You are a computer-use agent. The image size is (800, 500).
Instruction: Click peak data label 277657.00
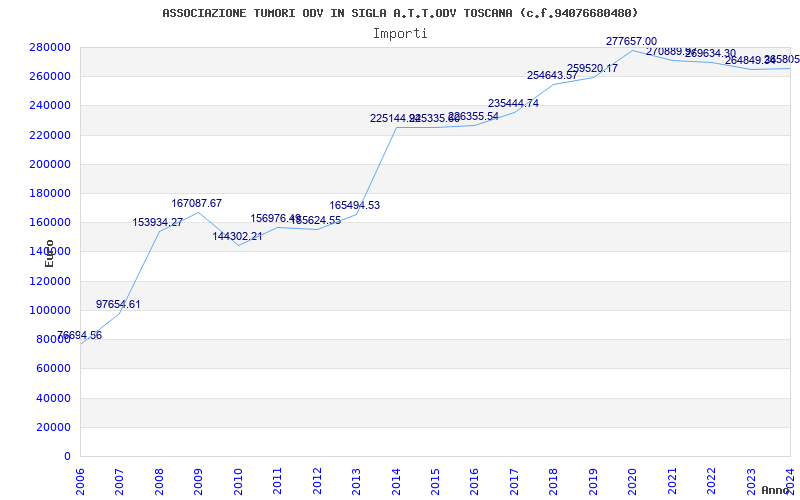tap(632, 41)
